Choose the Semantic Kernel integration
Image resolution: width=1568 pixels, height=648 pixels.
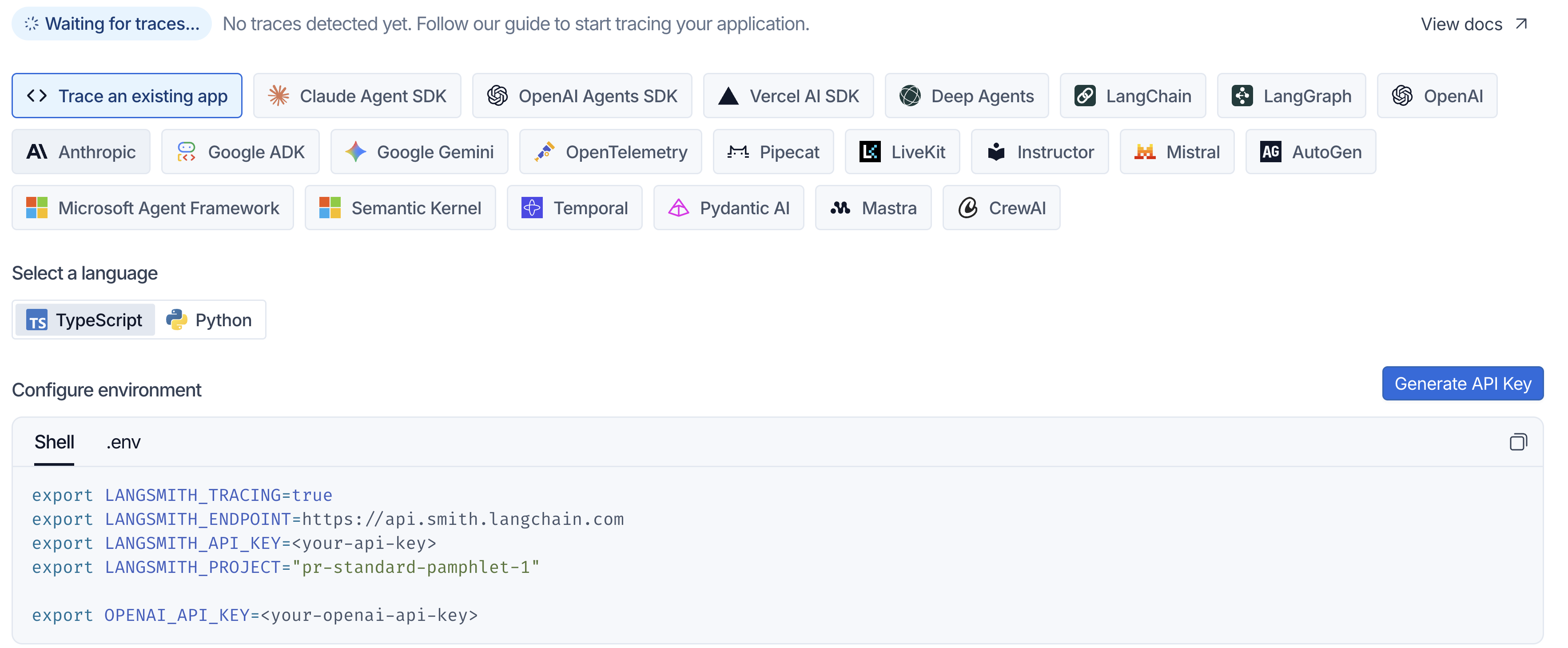(400, 208)
